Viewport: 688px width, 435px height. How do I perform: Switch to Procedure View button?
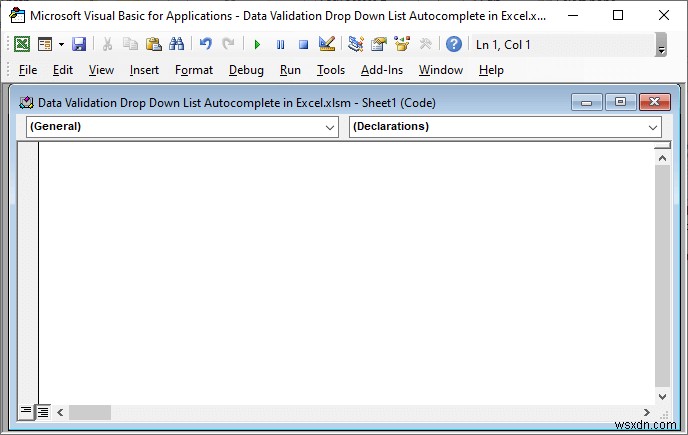coord(26,411)
